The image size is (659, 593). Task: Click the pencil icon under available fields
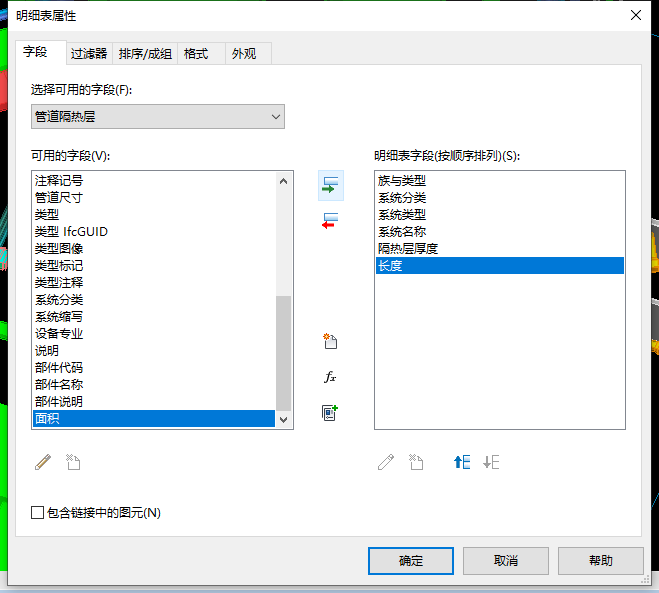point(43,462)
